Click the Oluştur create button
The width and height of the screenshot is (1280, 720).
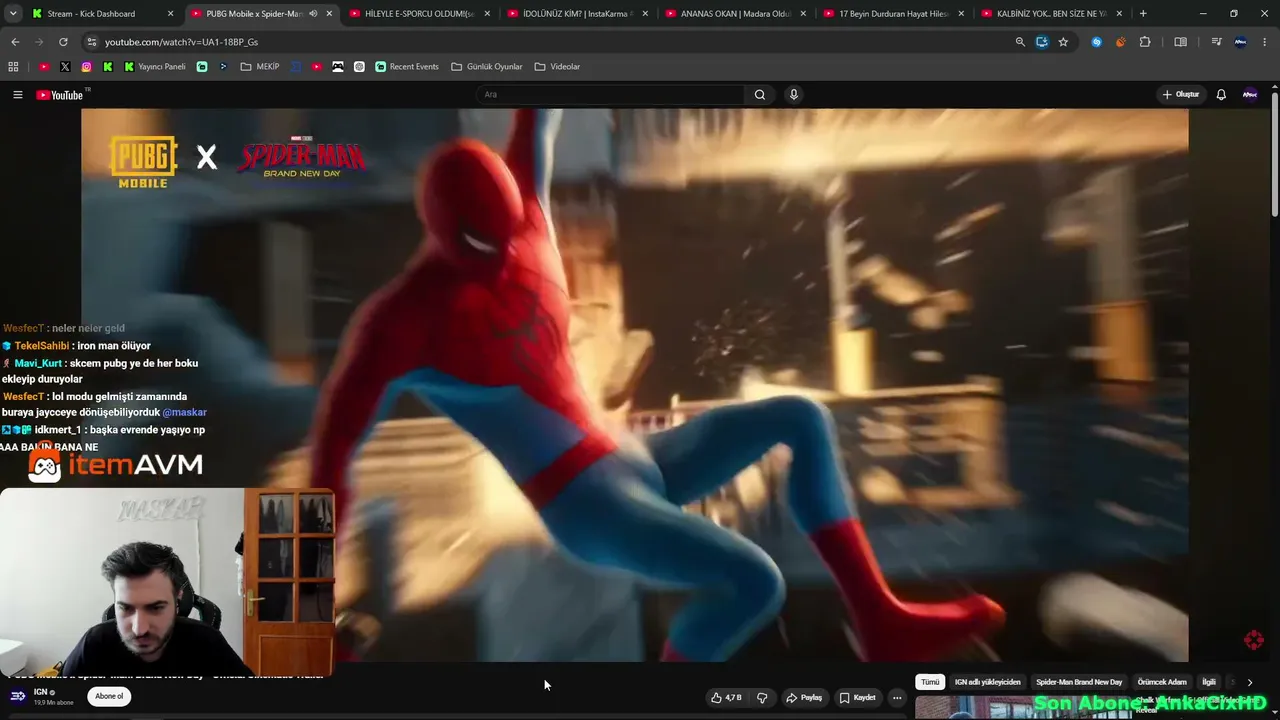click(x=1181, y=95)
